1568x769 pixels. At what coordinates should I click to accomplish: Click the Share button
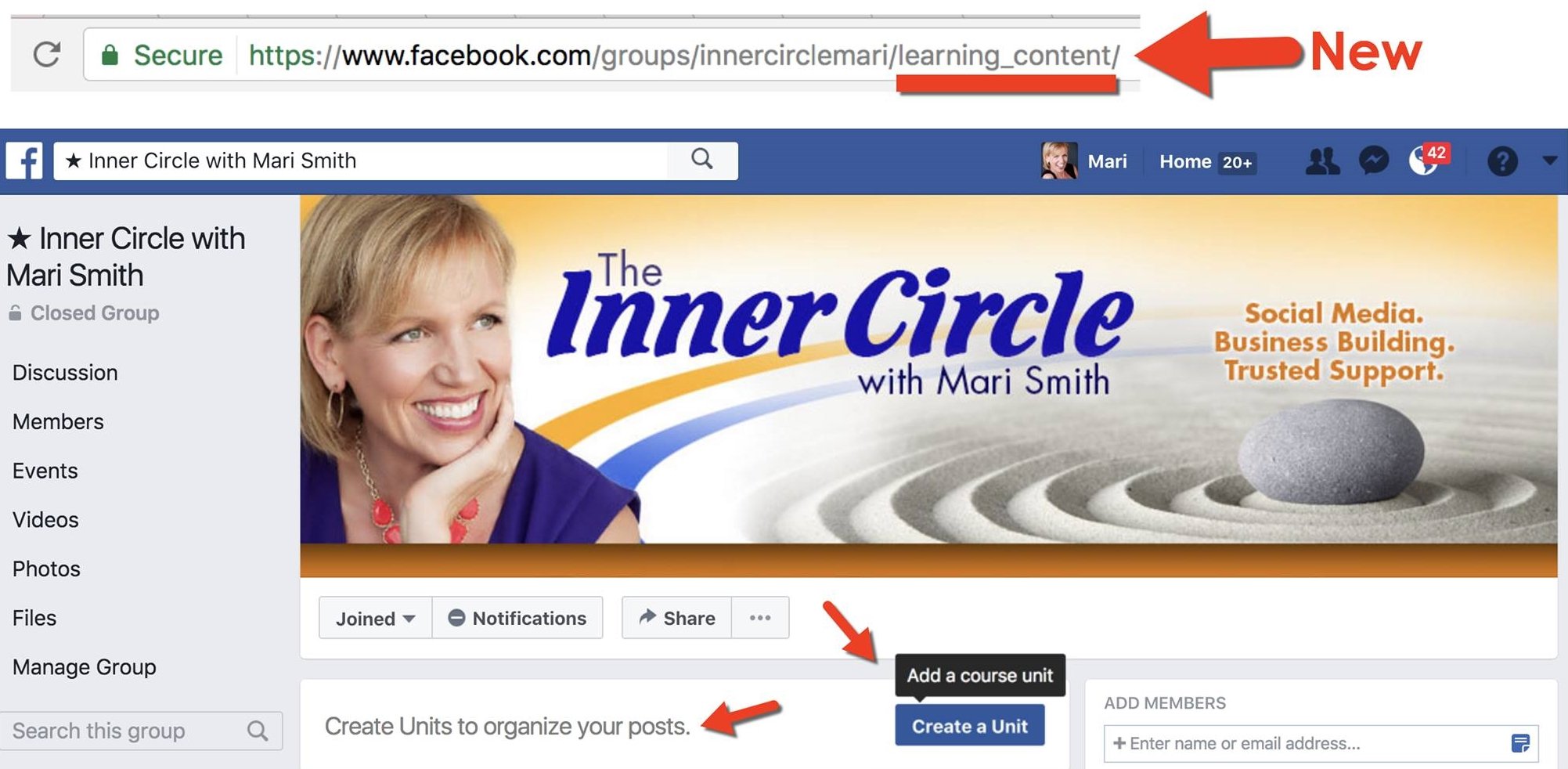pos(677,618)
